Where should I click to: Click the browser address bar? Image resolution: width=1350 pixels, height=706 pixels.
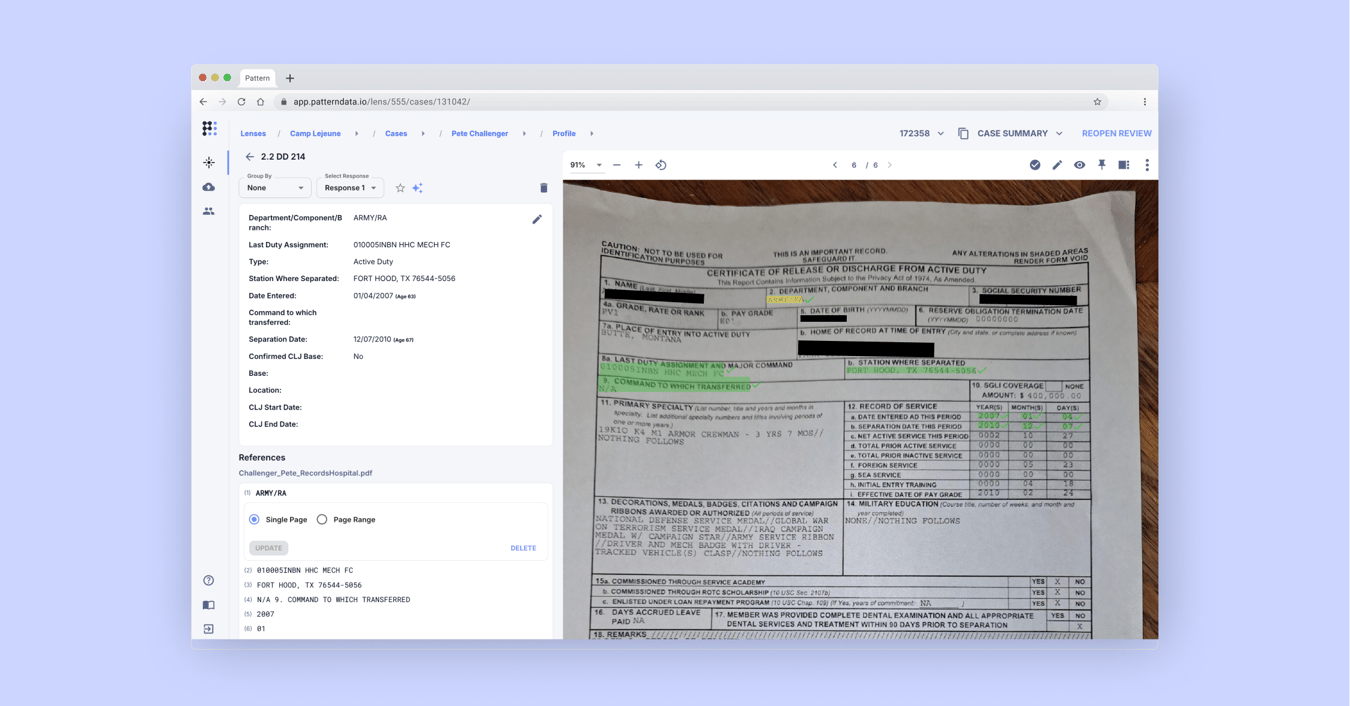pyautogui.click(x=690, y=102)
